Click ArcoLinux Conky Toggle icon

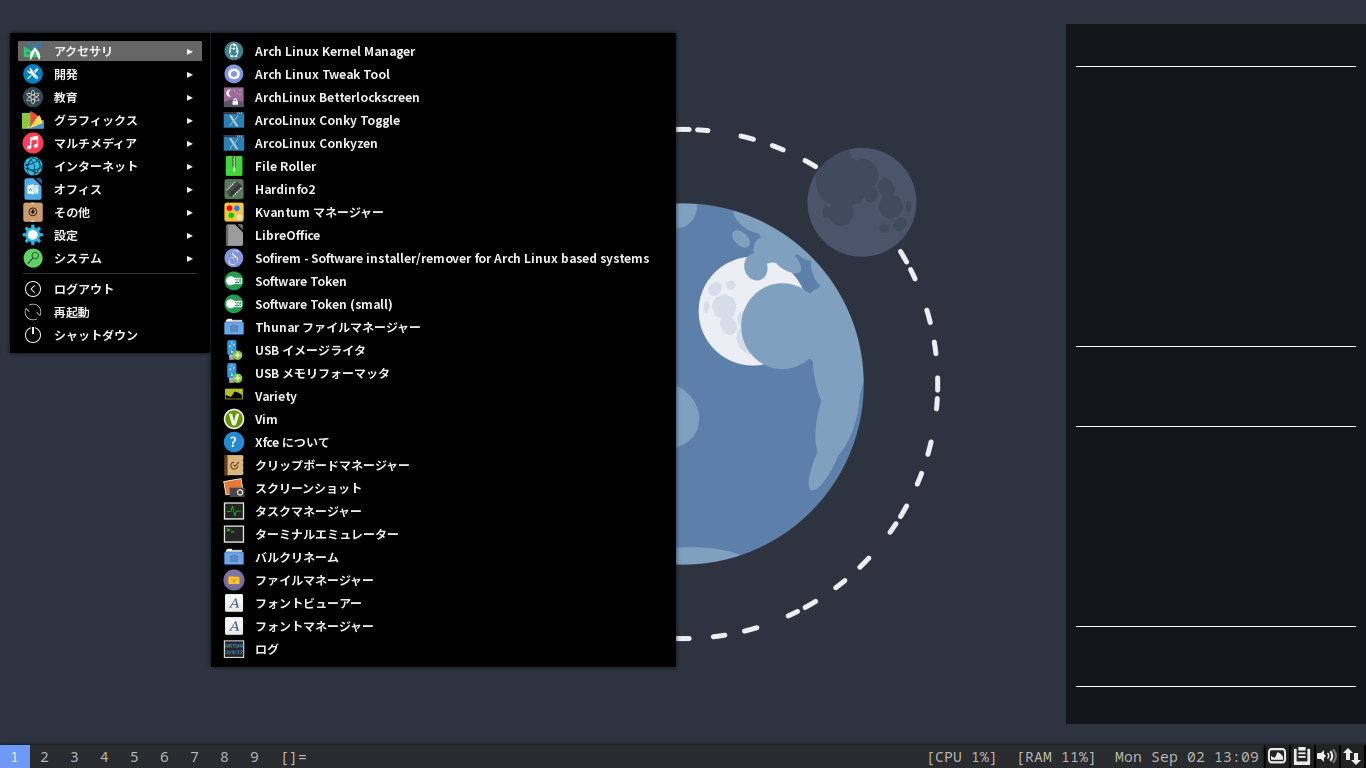(234, 120)
